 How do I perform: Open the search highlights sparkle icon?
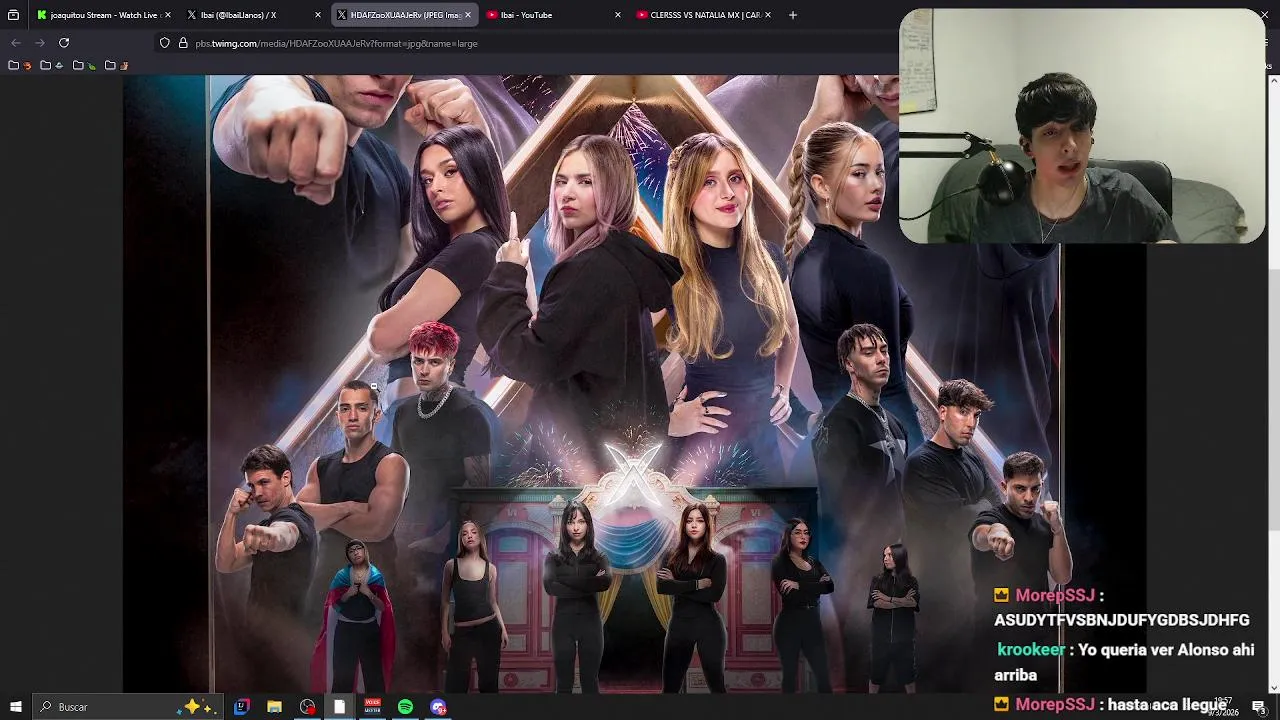pos(195,706)
